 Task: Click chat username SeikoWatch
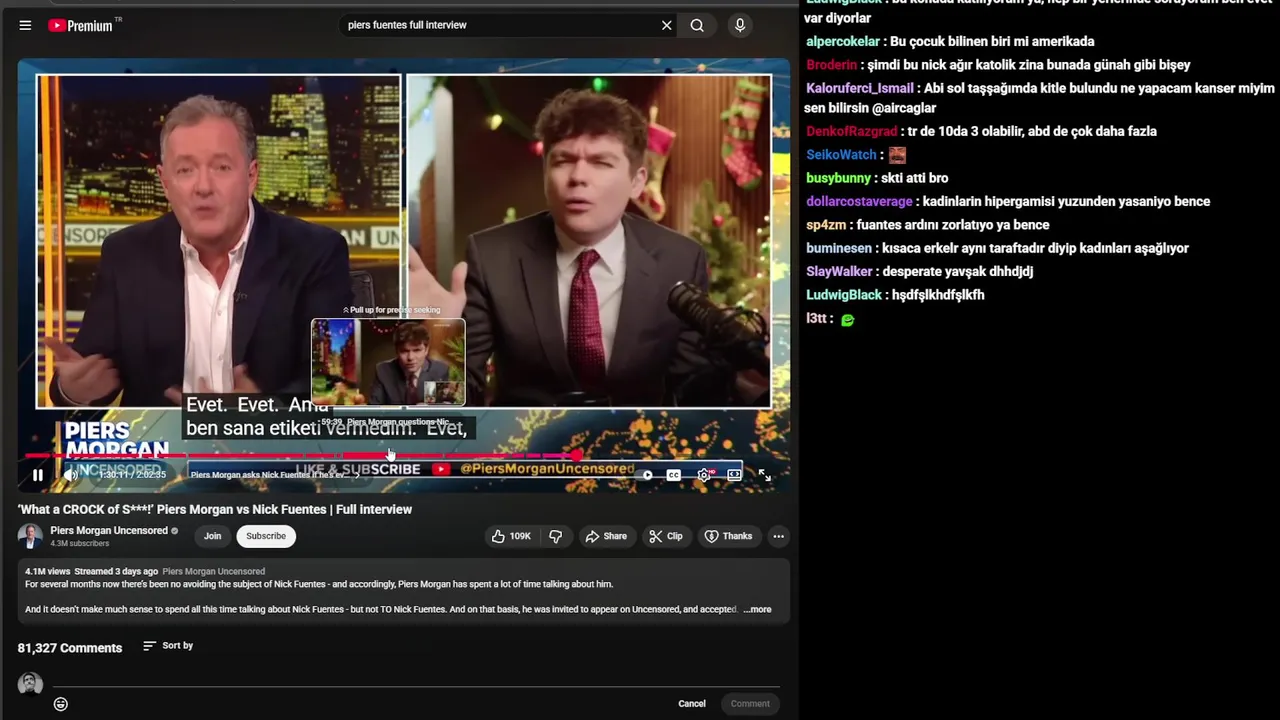click(x=841, y=155)
